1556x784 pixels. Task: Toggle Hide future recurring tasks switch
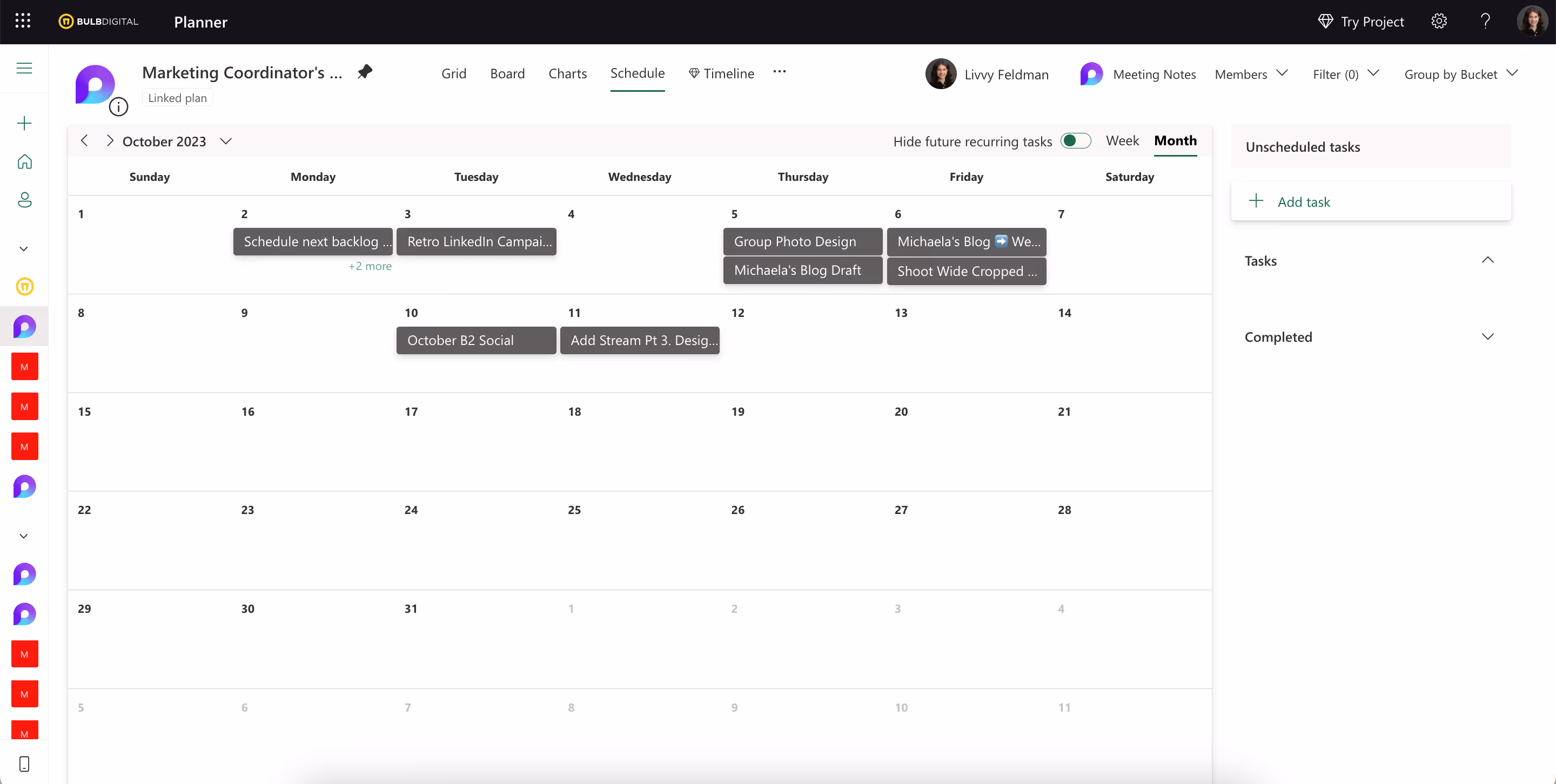(1076, 140)
